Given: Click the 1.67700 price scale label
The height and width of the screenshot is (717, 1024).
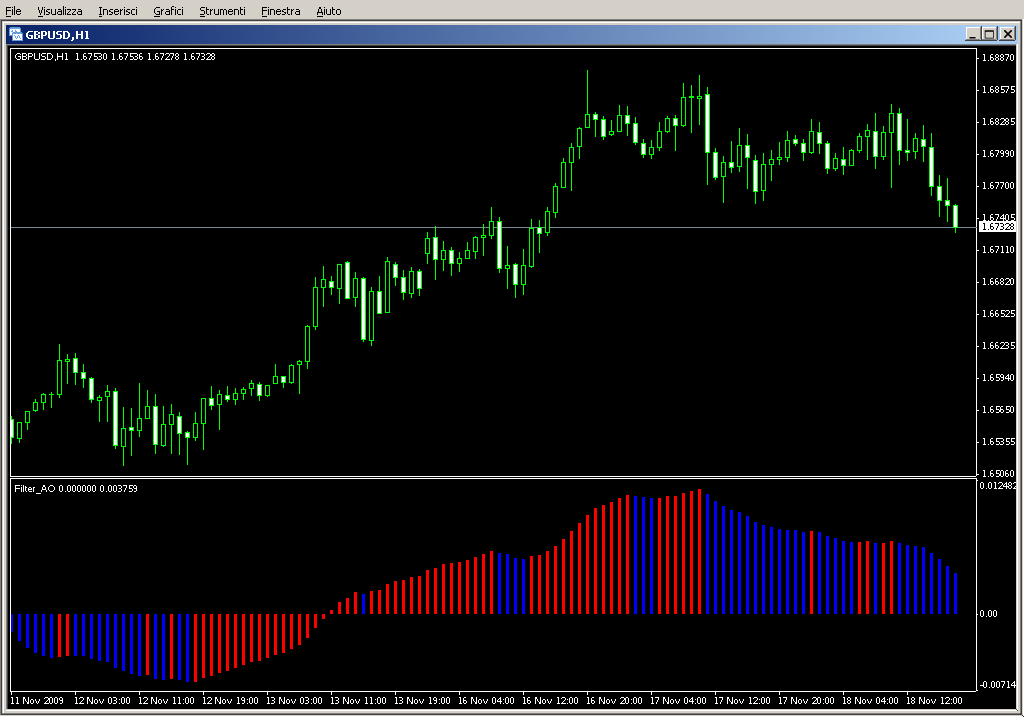Looking at the screenshot, I should tap(998, 185).
